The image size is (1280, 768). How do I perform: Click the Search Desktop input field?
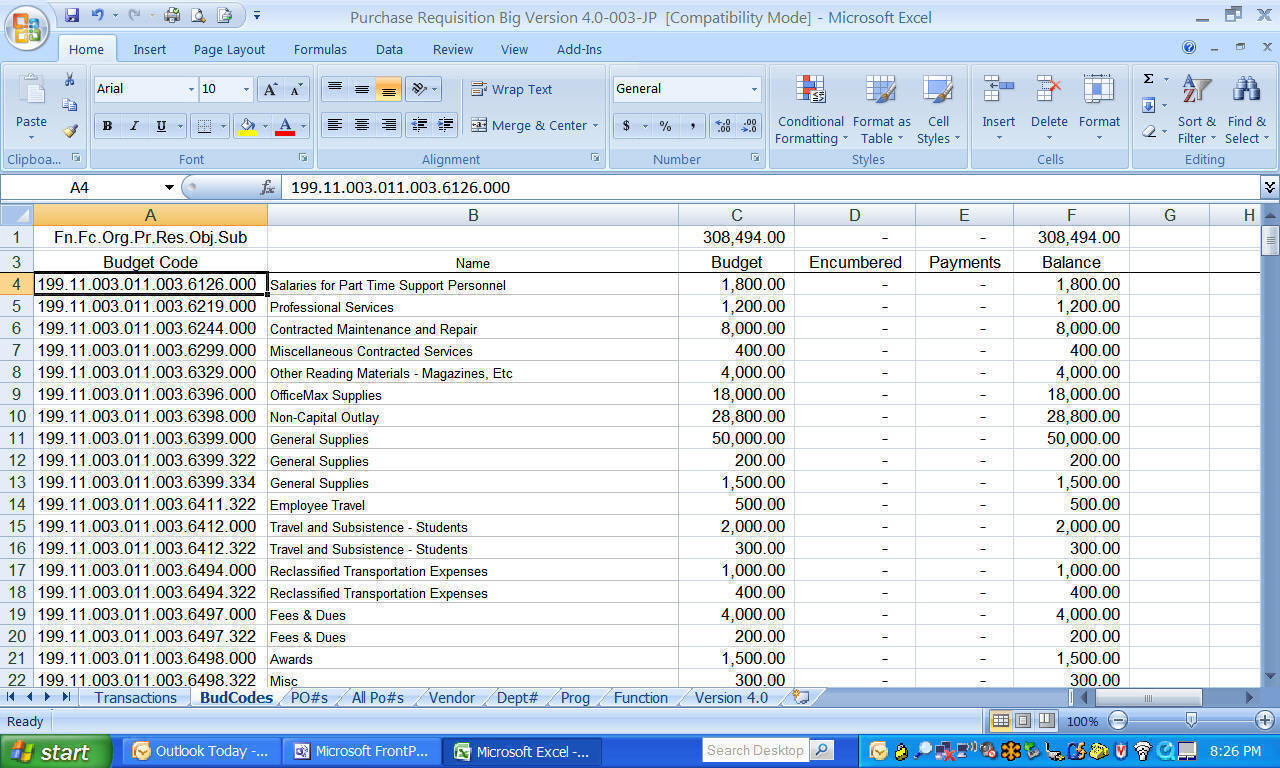click(x=756, y=750)
